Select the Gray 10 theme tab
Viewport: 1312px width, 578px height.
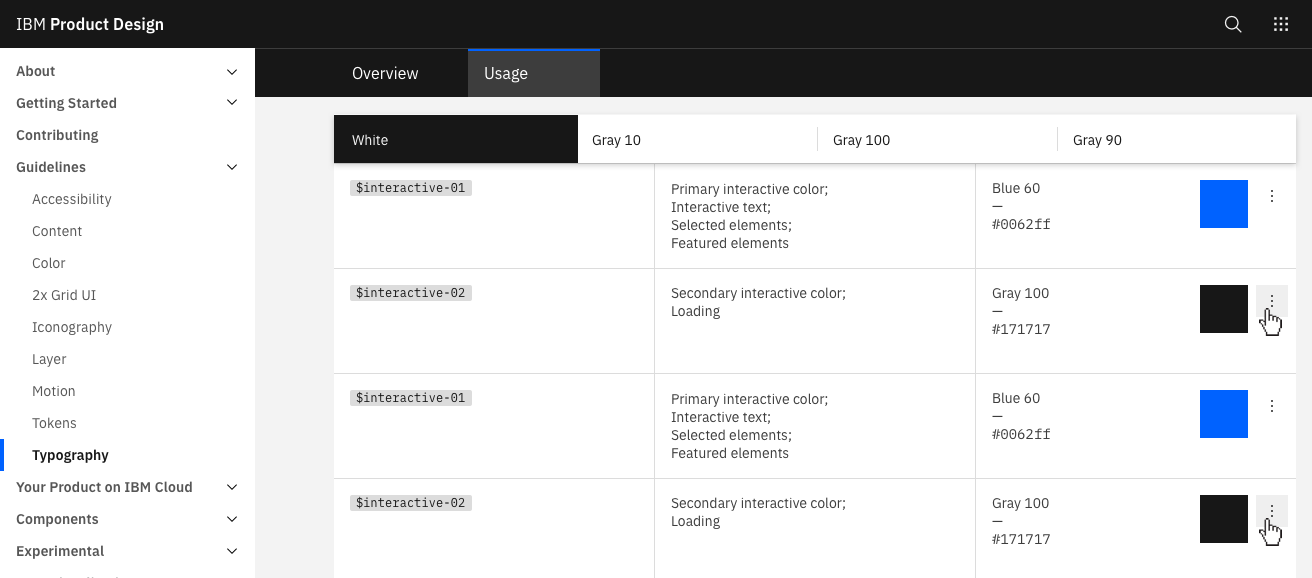(616, 140)
